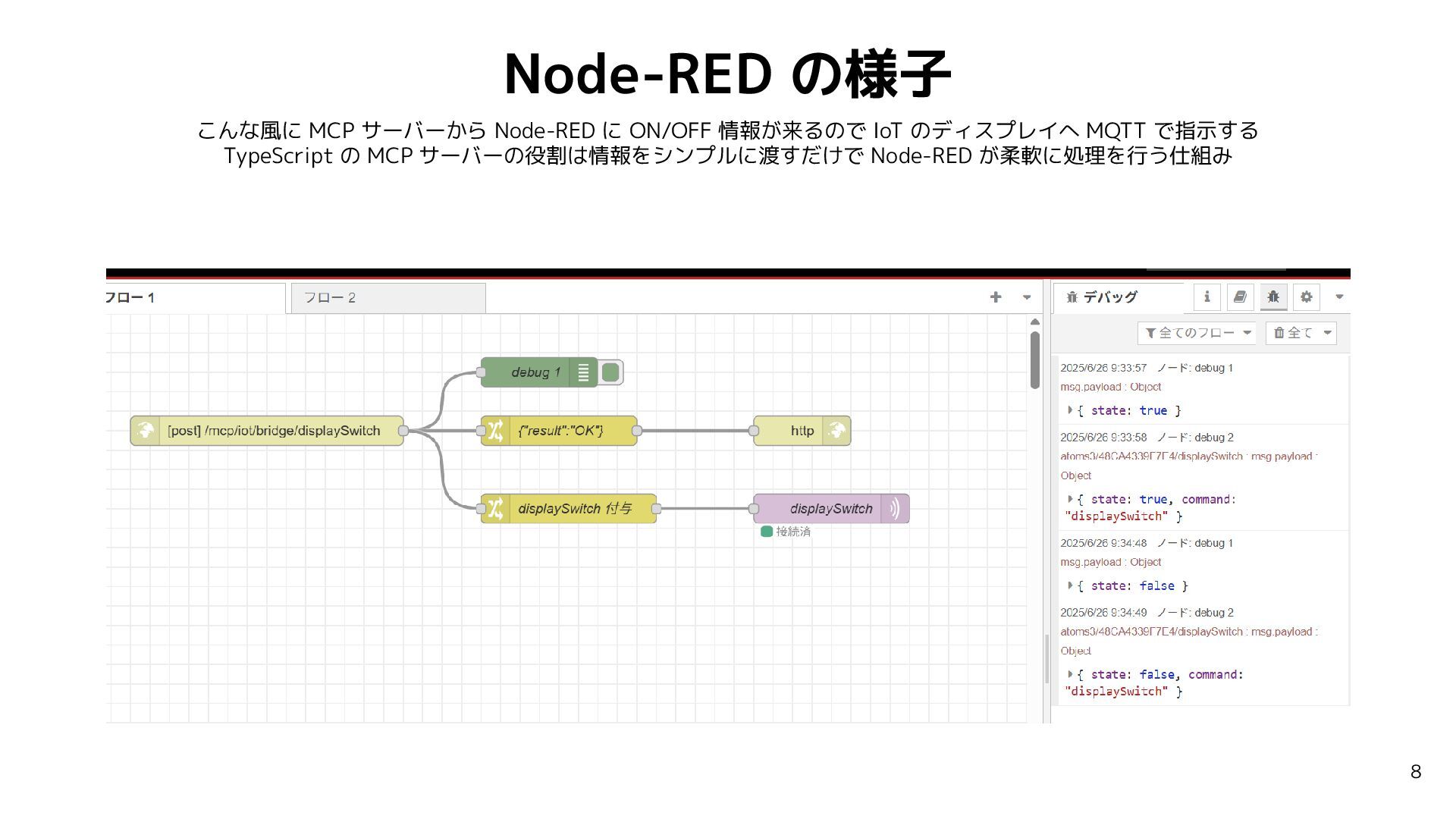Click the canvas scroll up arrow
The height and width of the screenshot is (819, 1456).
click(x=1034, y=322)
